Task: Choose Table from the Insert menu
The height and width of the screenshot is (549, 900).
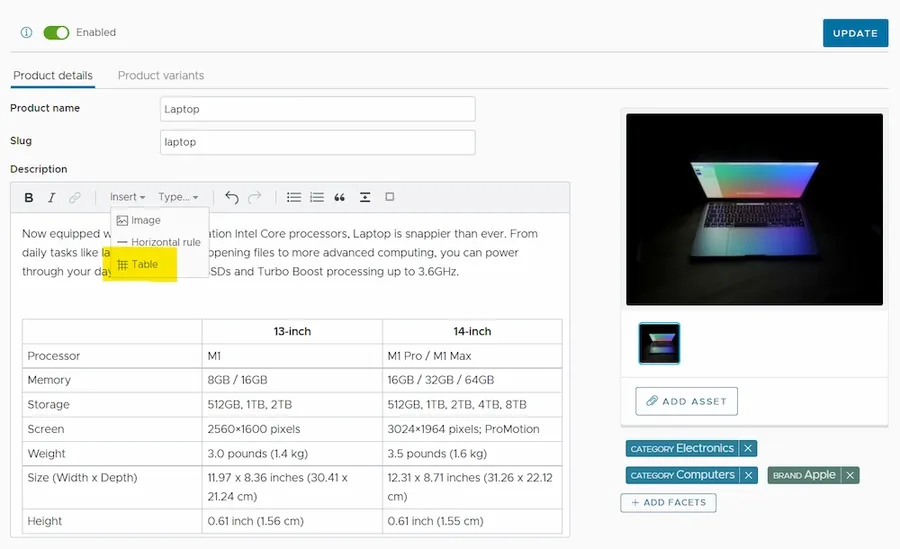Action: click(x=144, y=265)
